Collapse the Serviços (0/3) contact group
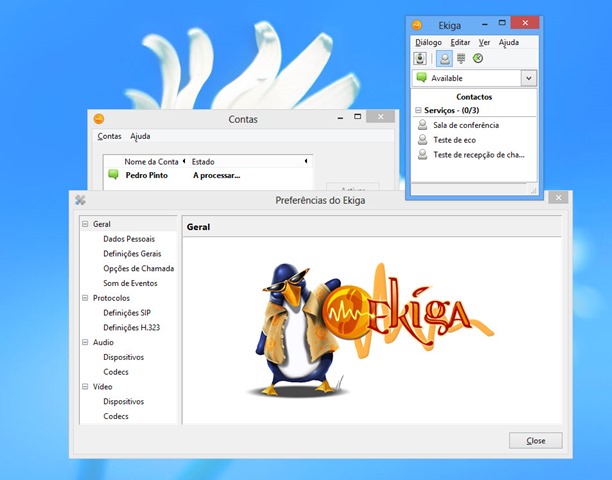 click(x=418, y=110)
